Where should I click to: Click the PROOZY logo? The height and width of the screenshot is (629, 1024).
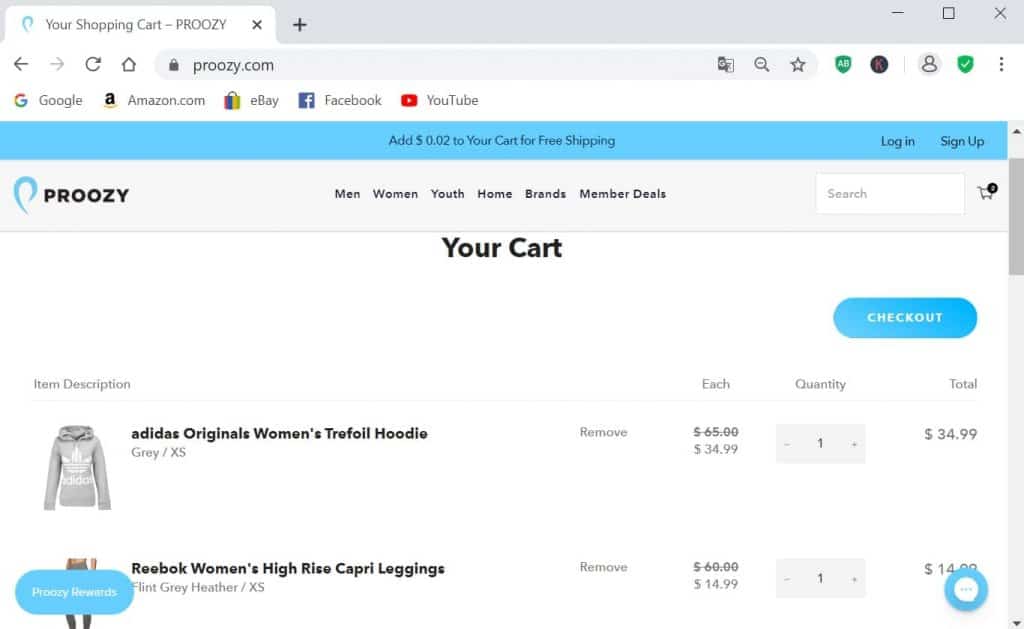[71, 195]
